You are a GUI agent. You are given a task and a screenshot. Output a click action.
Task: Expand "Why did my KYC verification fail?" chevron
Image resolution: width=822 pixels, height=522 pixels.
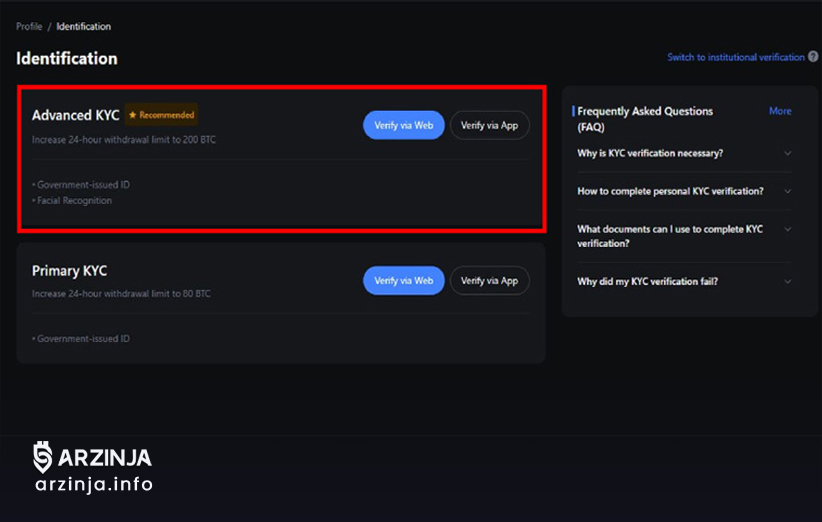[788, 282]
